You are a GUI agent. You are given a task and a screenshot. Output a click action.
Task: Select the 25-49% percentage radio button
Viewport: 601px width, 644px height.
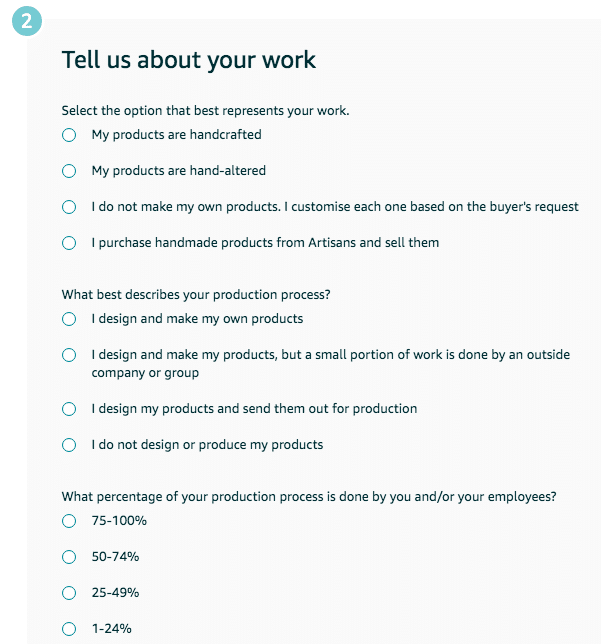(69, 593)
